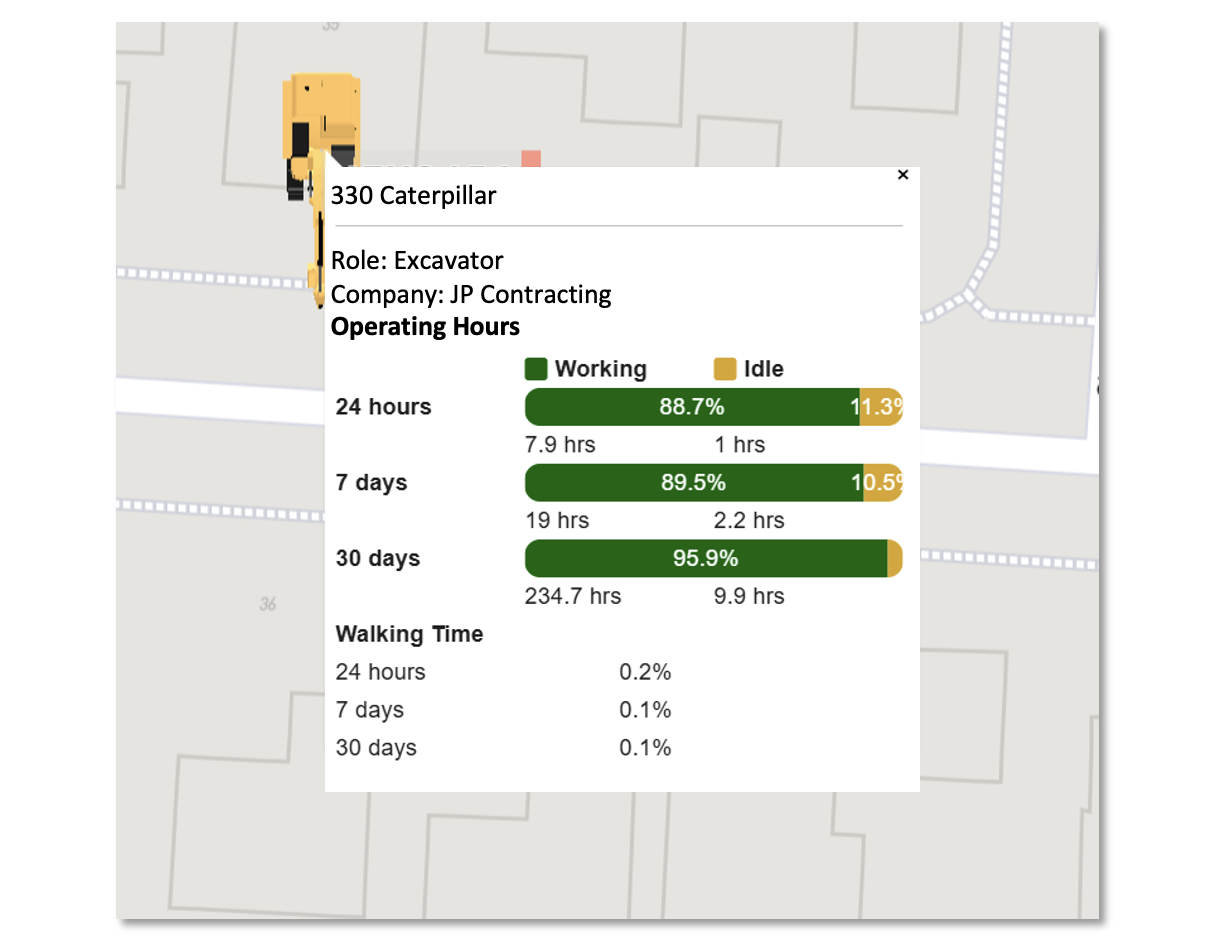Image resolution: width=1218 pixels, height=952 pixels.
Task: Click the 89.5% working bar for 7 days
Action: pos(693,483)
